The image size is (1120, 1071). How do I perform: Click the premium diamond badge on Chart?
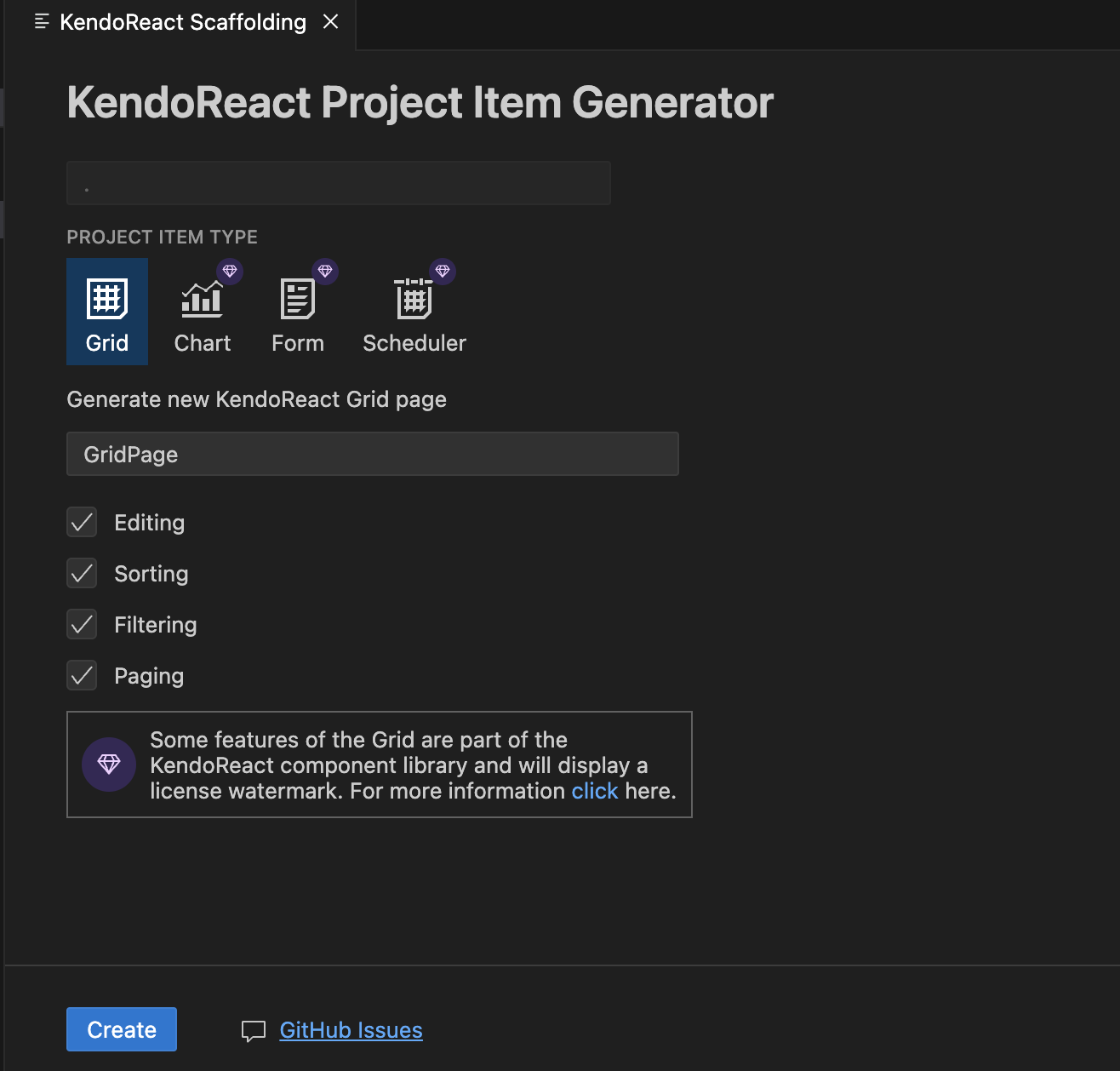point(230,271)
